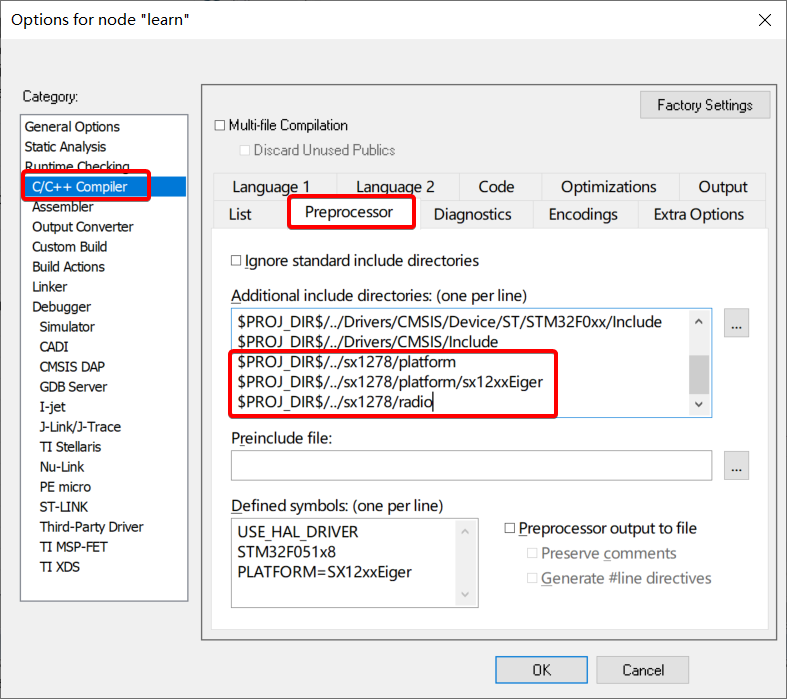The width and height of the screenshot is (787, 699).
Task: Browse for a preinclude file
Action: coord(737,465)
